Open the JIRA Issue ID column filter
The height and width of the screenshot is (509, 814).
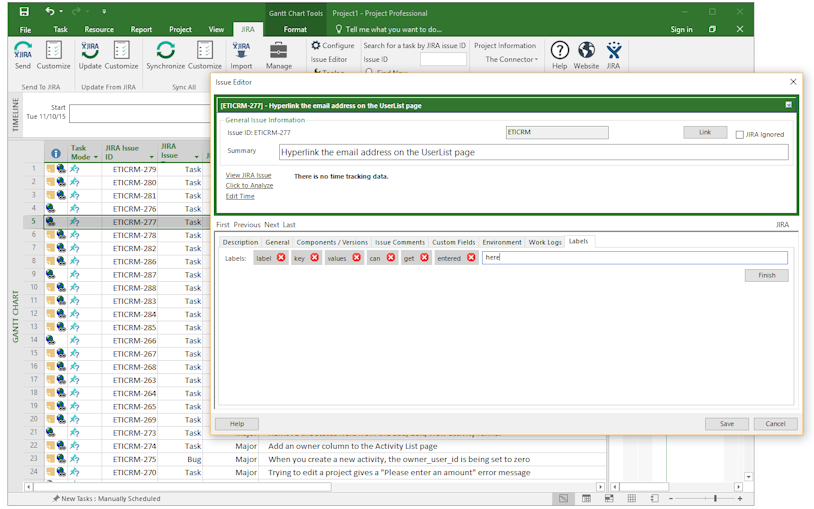[x=152, y=157]
